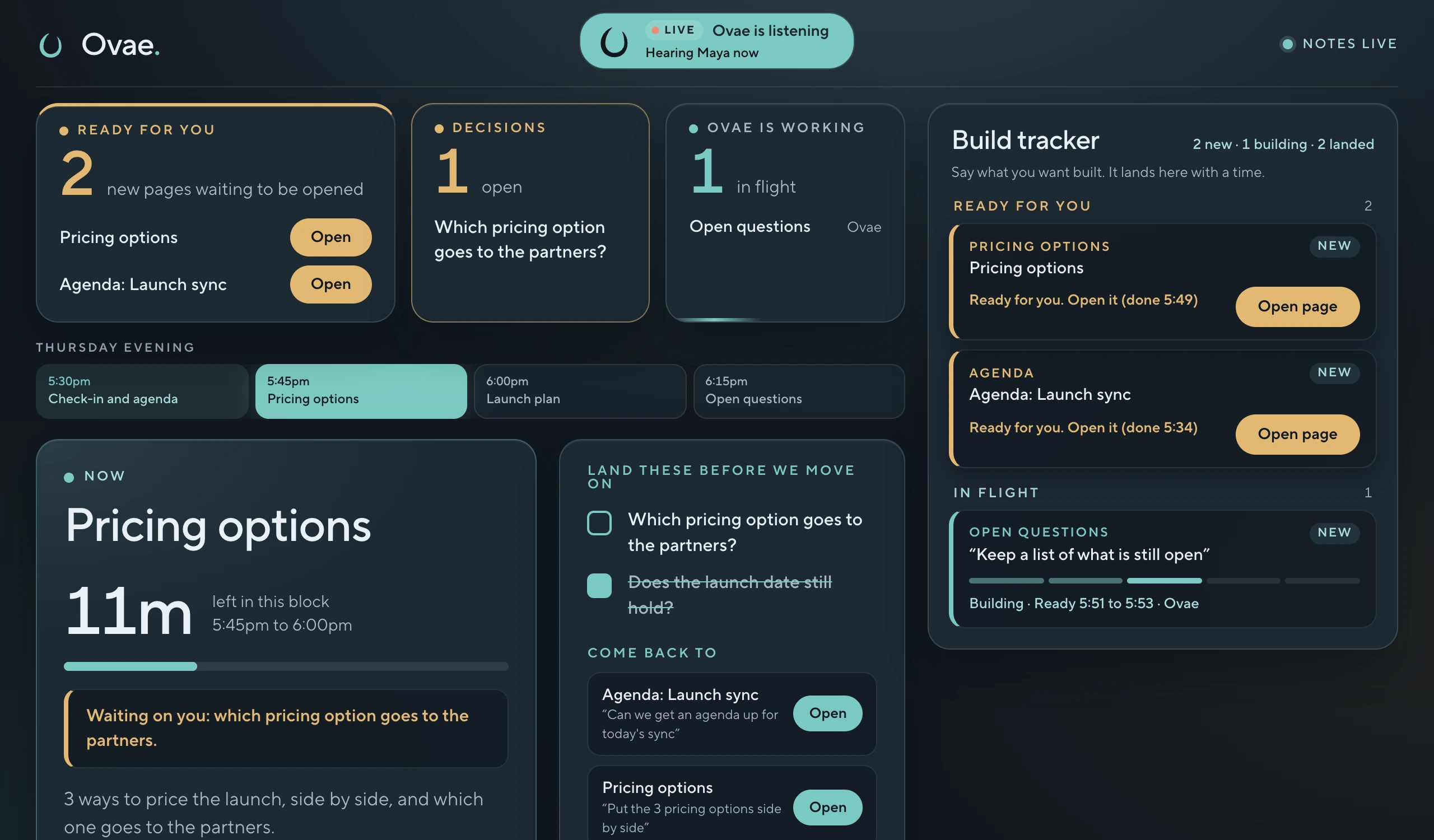Open Pricing options under Come back to
Image resolution: width=1434 pixels, height=840 pixels.
[x=827, y=808]
